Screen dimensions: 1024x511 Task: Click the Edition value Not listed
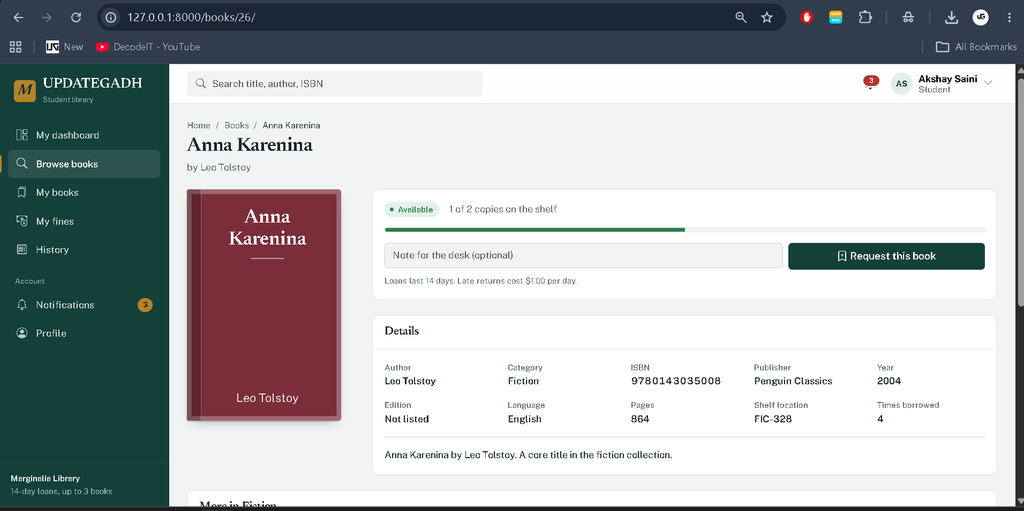407,419
